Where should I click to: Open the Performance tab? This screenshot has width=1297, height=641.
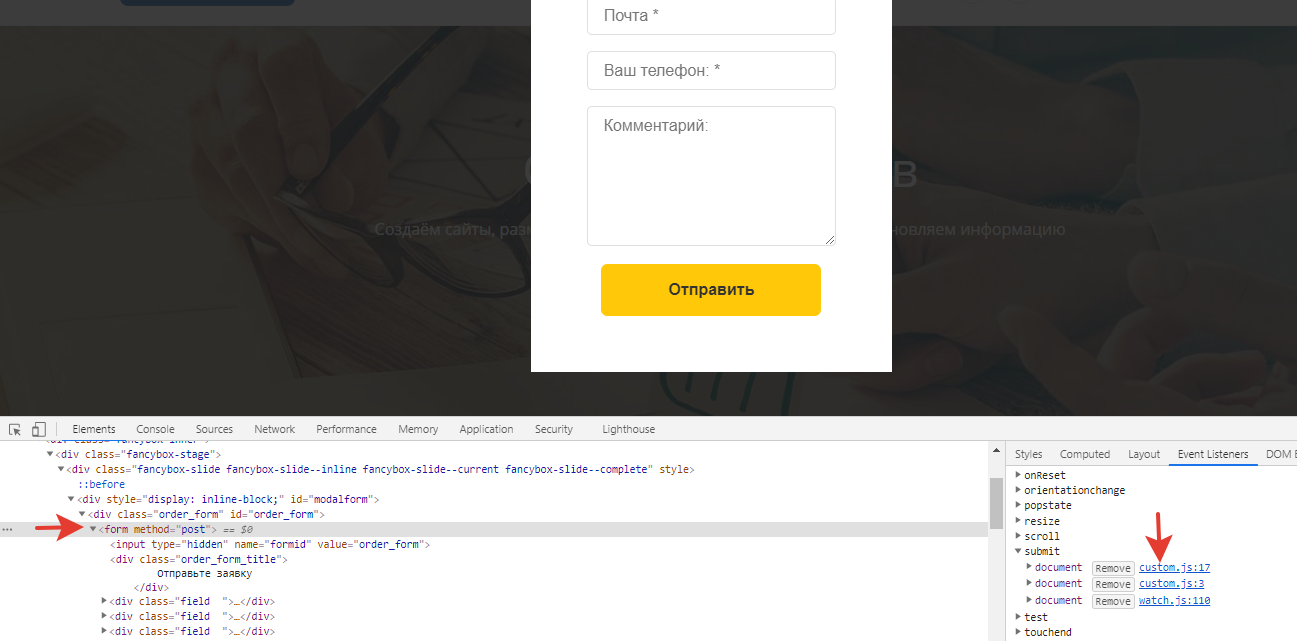tap(346, 429)
